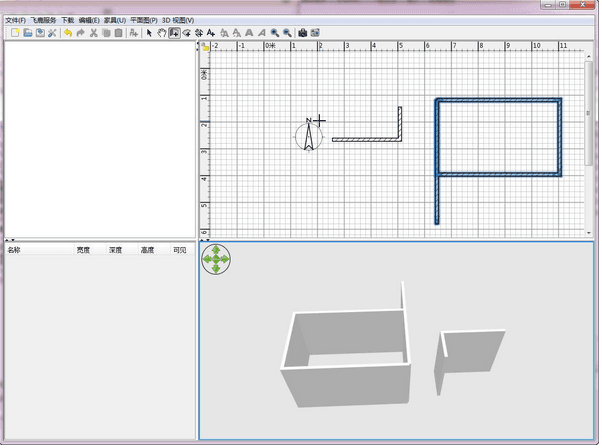Click the Add furniture toolbar icon
The height and width of the screenshot is (448, 602).
click(x=133, y=33)
